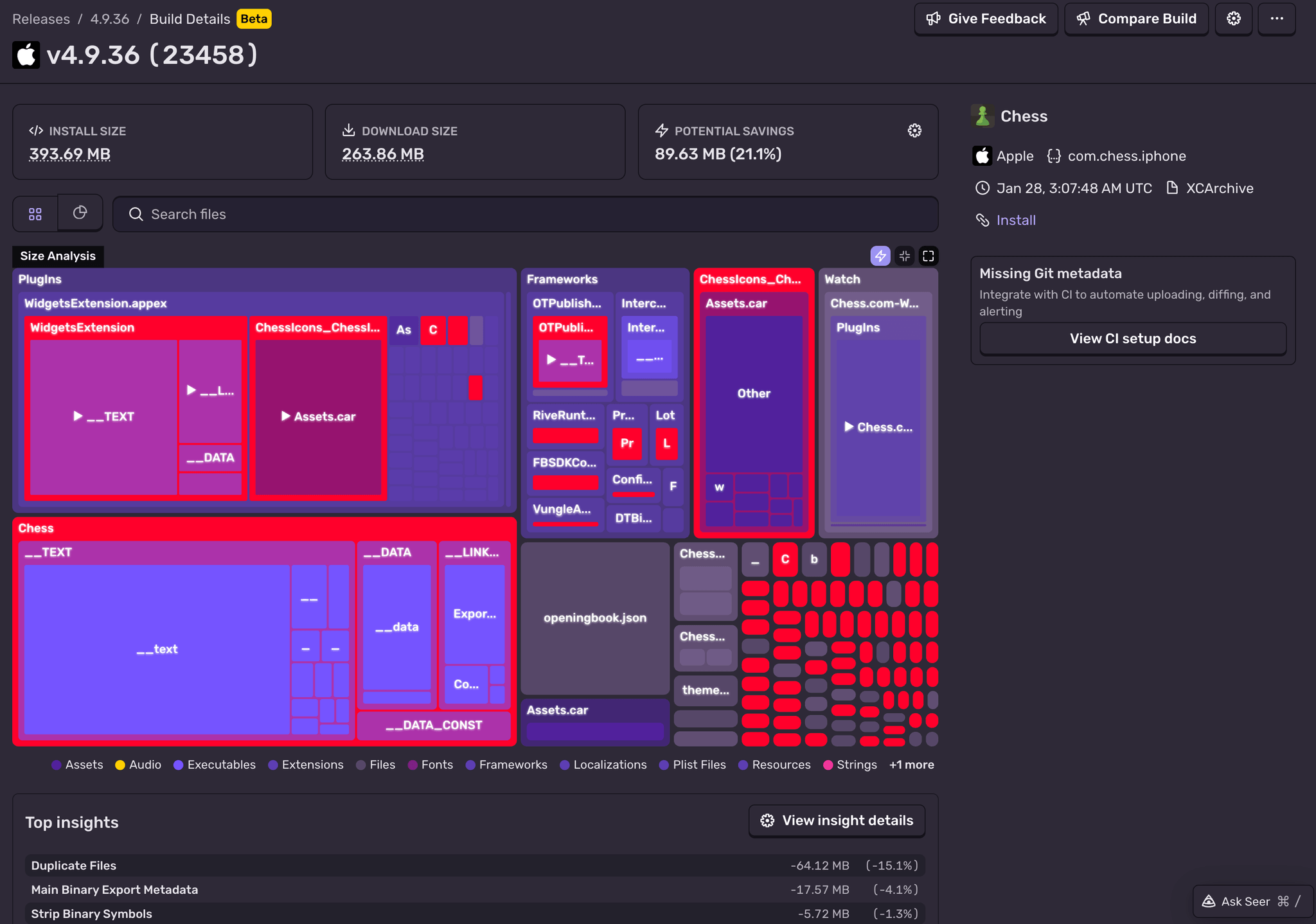Expand the __TEXT segment in Chess treemap
Screen dimensions: 1316x924
[48, 551]
